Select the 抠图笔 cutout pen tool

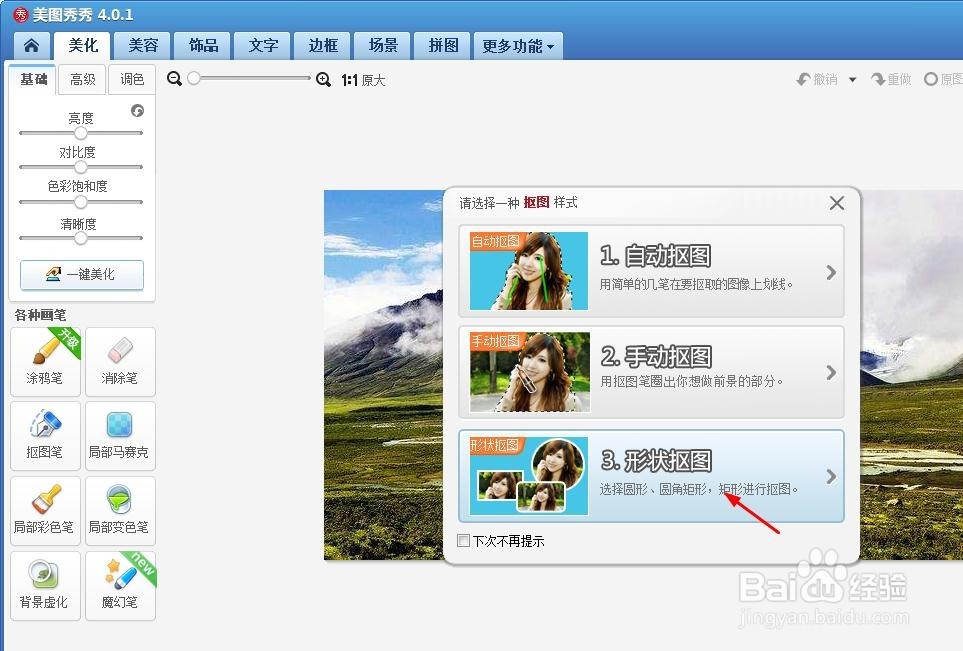tap(45, 436)
